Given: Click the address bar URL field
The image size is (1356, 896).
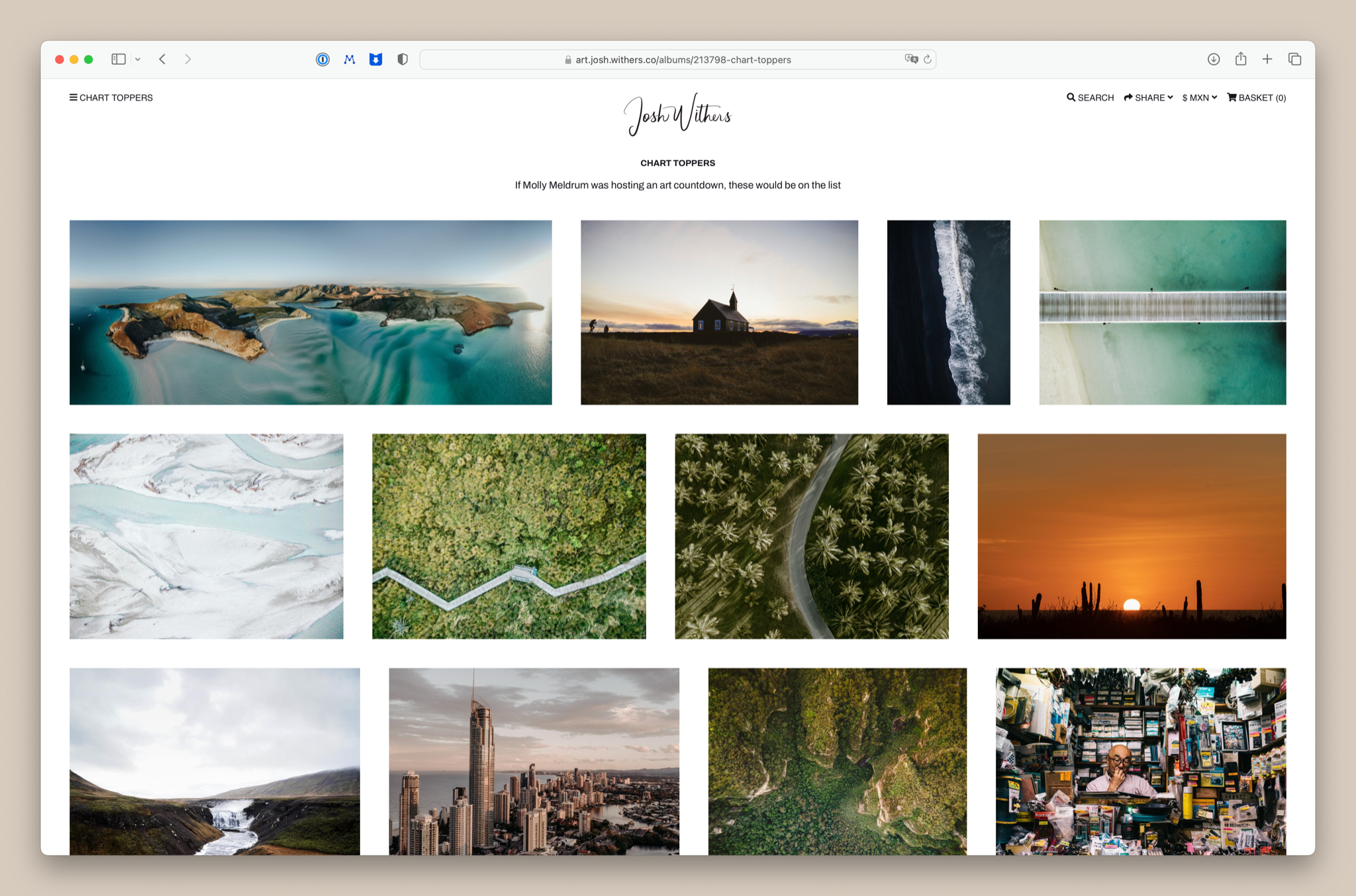Looking at the screenshot, I should 682,60.
